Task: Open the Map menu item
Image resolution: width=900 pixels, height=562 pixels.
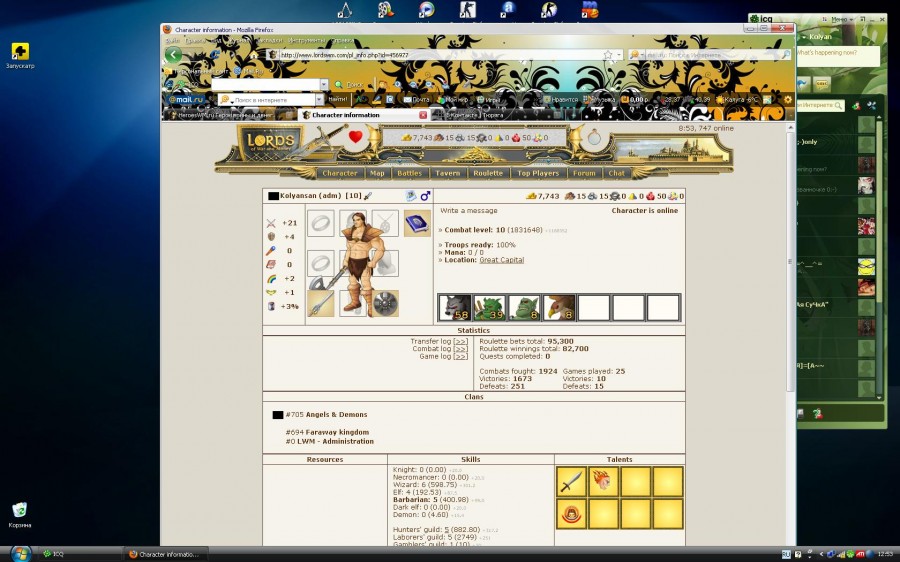Action: 377,173
